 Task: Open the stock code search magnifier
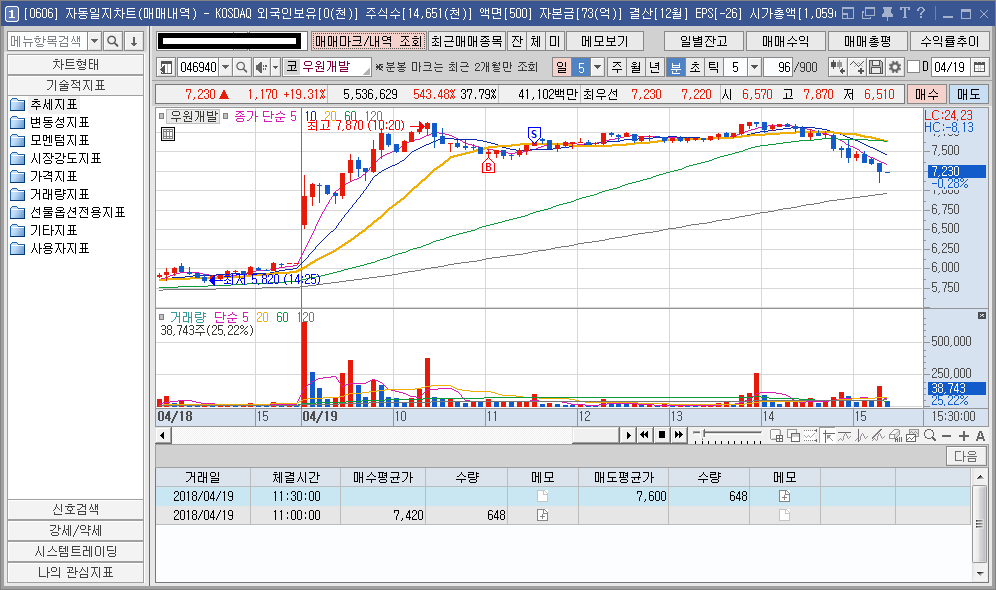click(241, 67)
